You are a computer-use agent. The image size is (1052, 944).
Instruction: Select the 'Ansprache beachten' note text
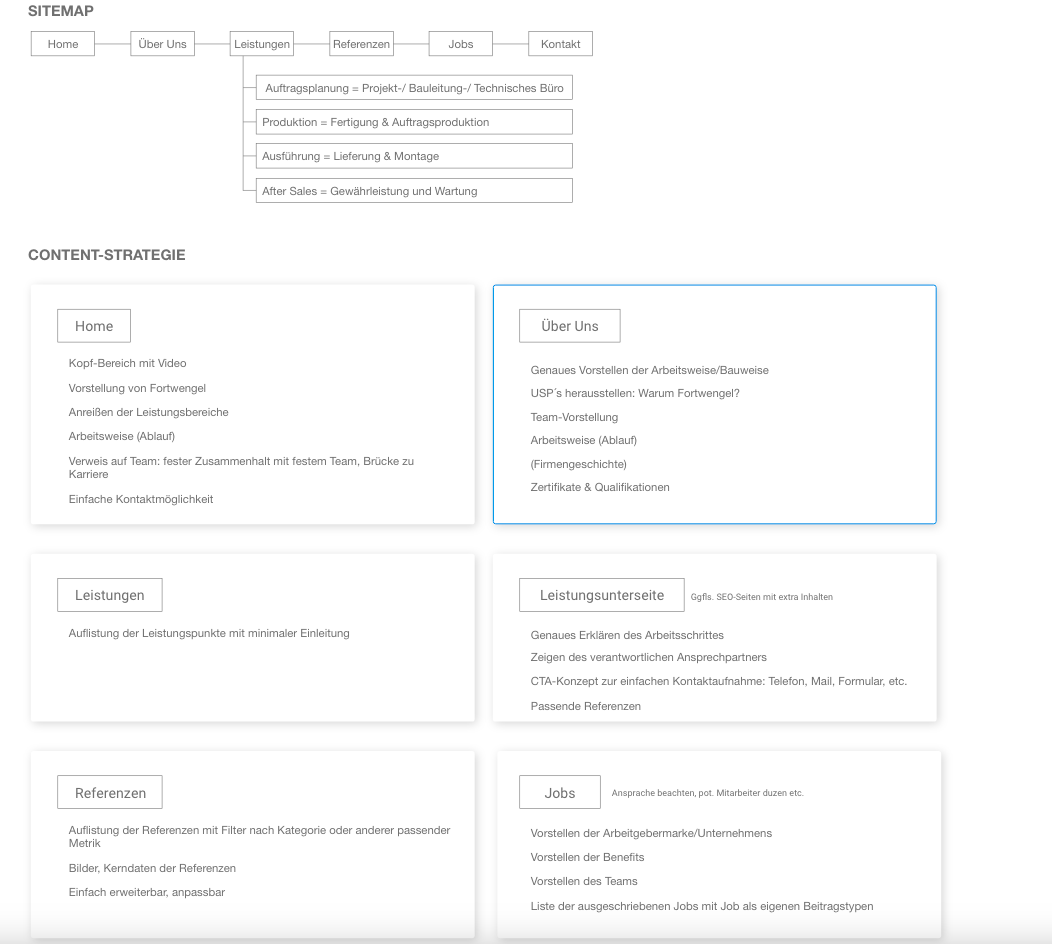[707, 793]
